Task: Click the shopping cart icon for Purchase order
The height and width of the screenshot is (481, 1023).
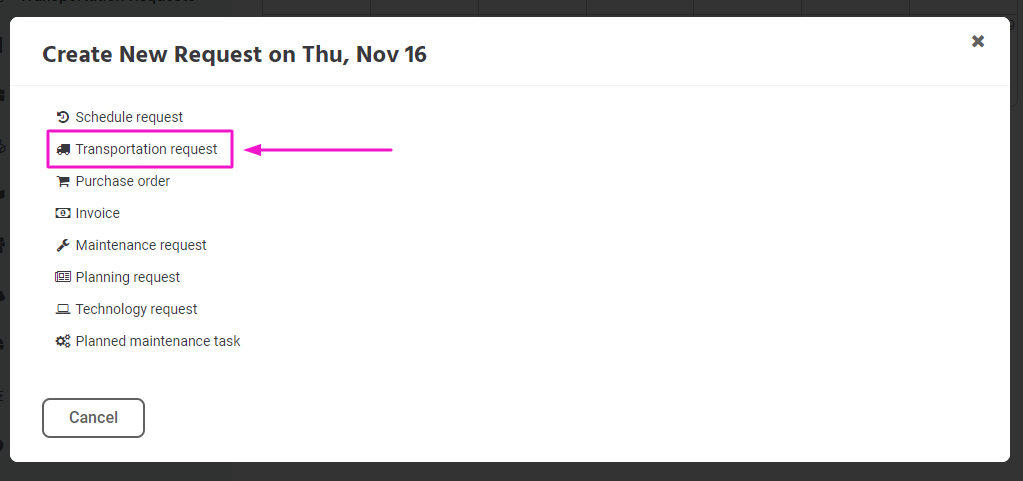Action: (63, 181)
